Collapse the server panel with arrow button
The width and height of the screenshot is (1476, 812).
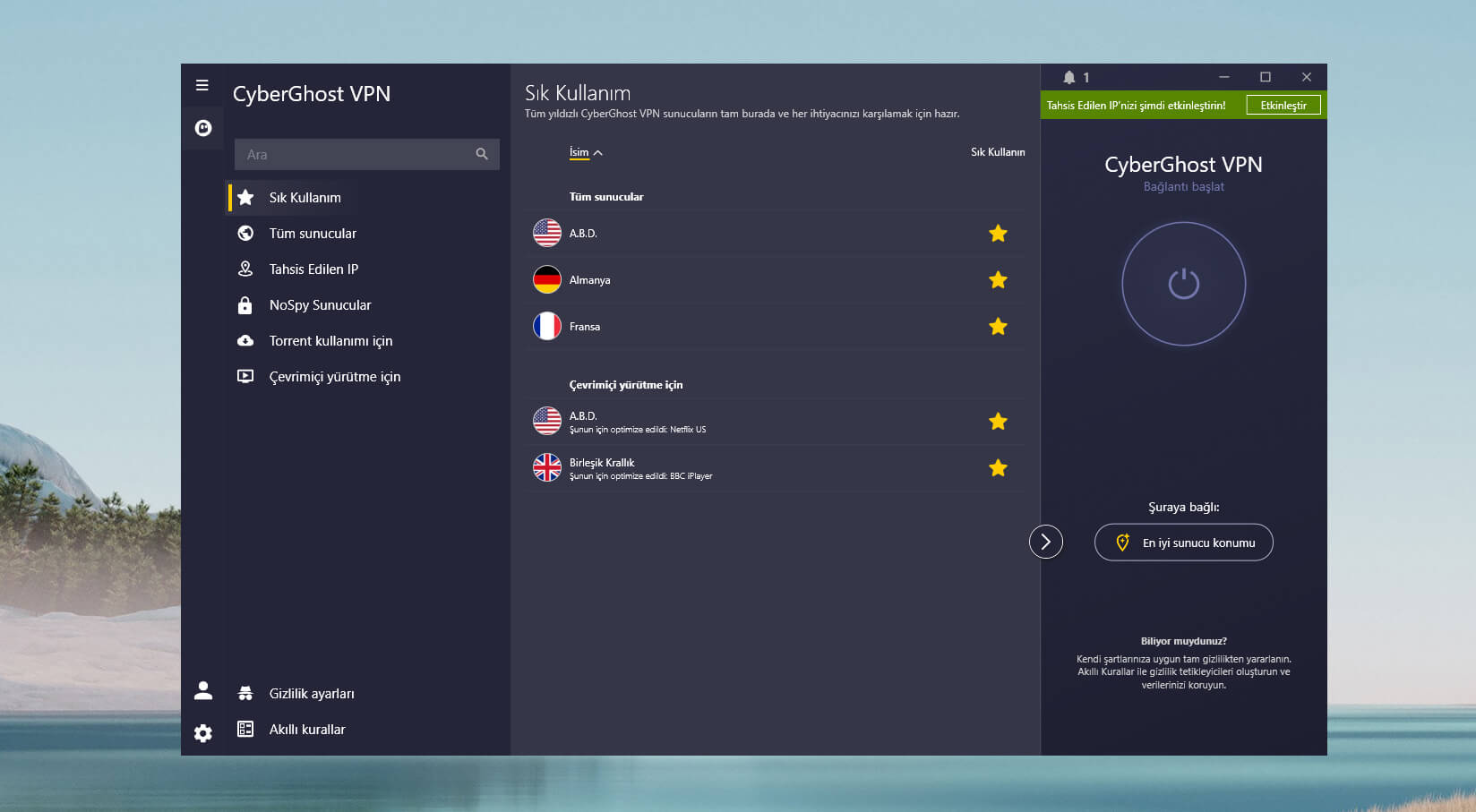coord(1046,542)
